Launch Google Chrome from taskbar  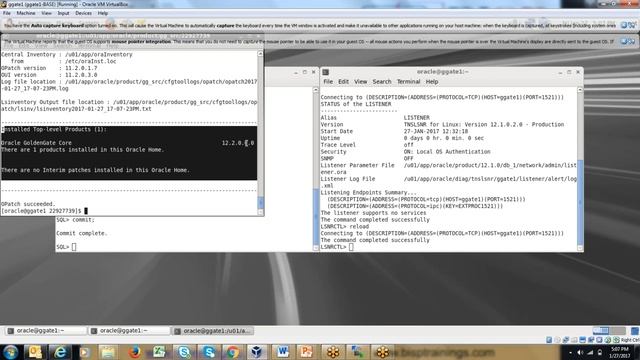tap(233, 352)
